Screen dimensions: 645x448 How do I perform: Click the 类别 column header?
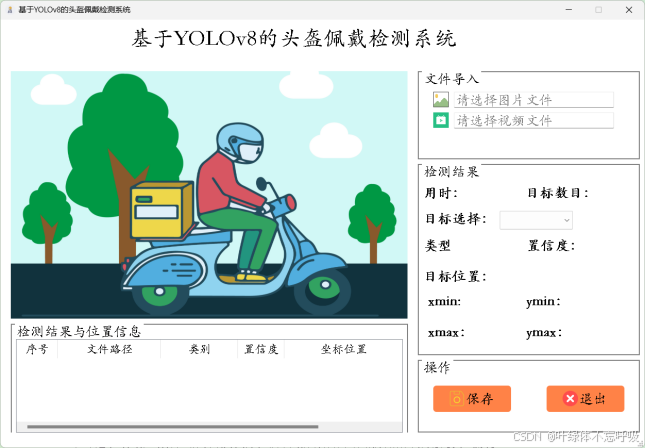pos(199,349)
